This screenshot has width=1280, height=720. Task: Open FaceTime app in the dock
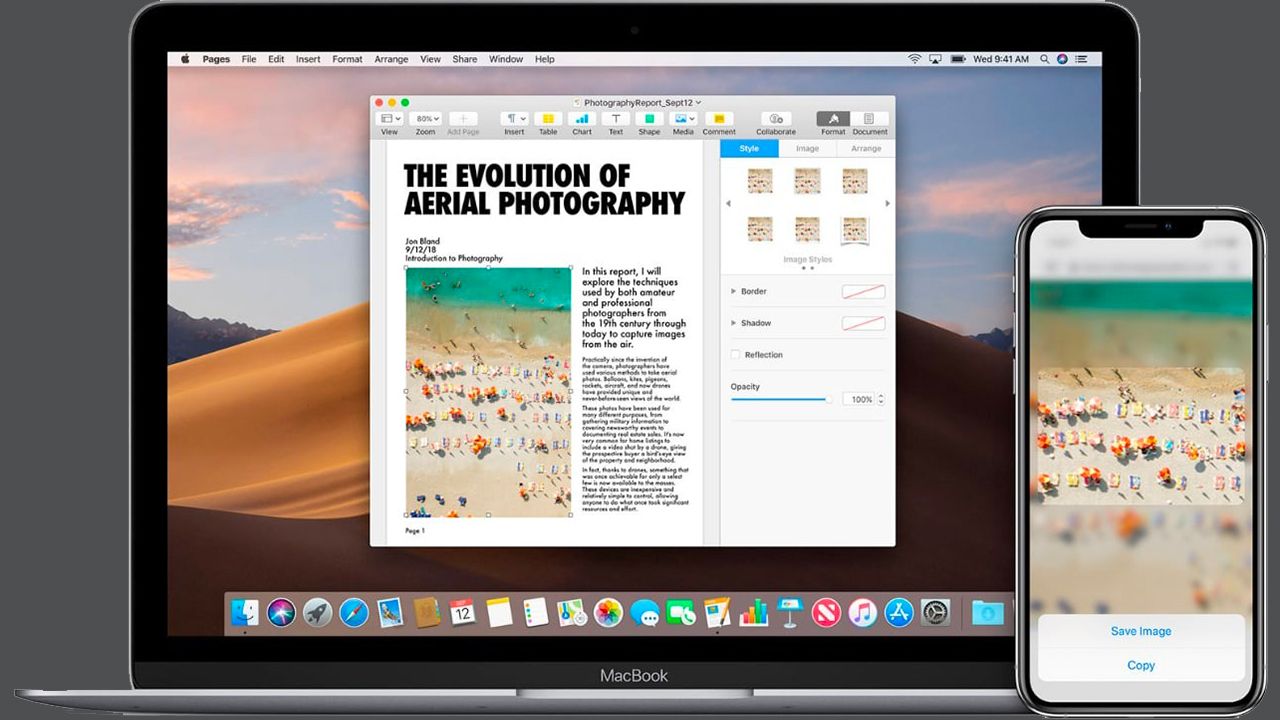(681, 612)
